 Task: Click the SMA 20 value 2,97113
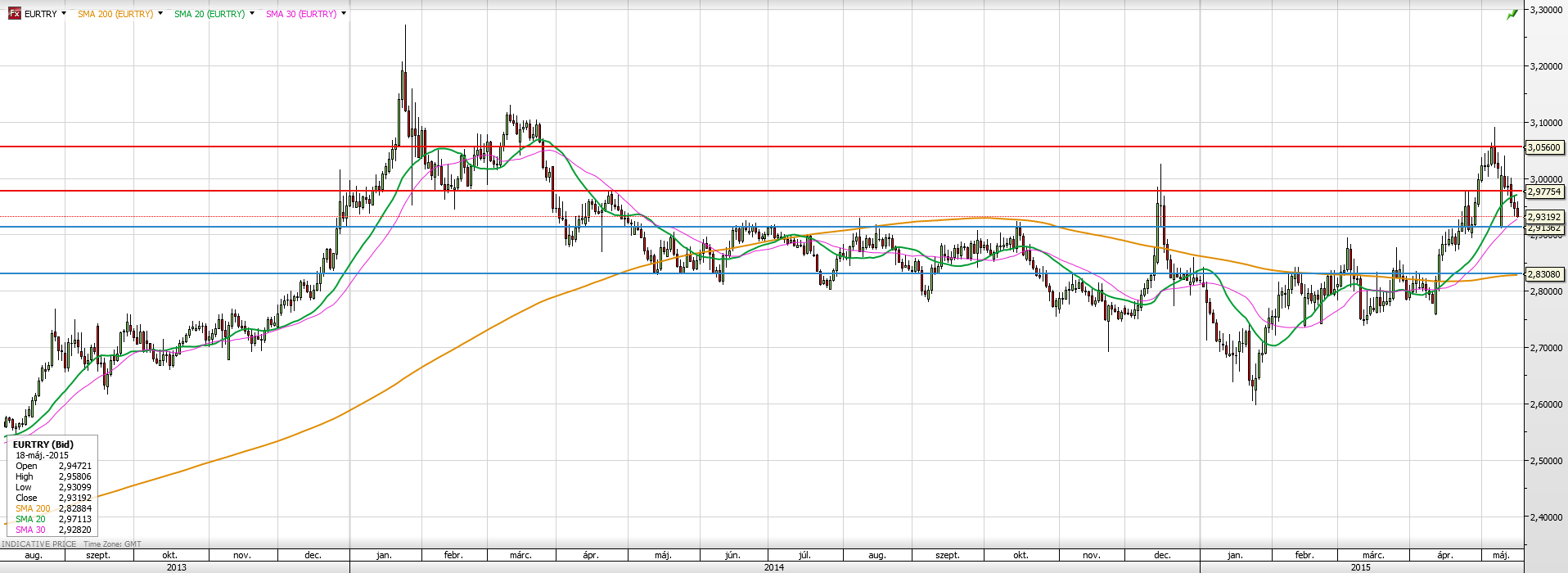tap(75, 519)
